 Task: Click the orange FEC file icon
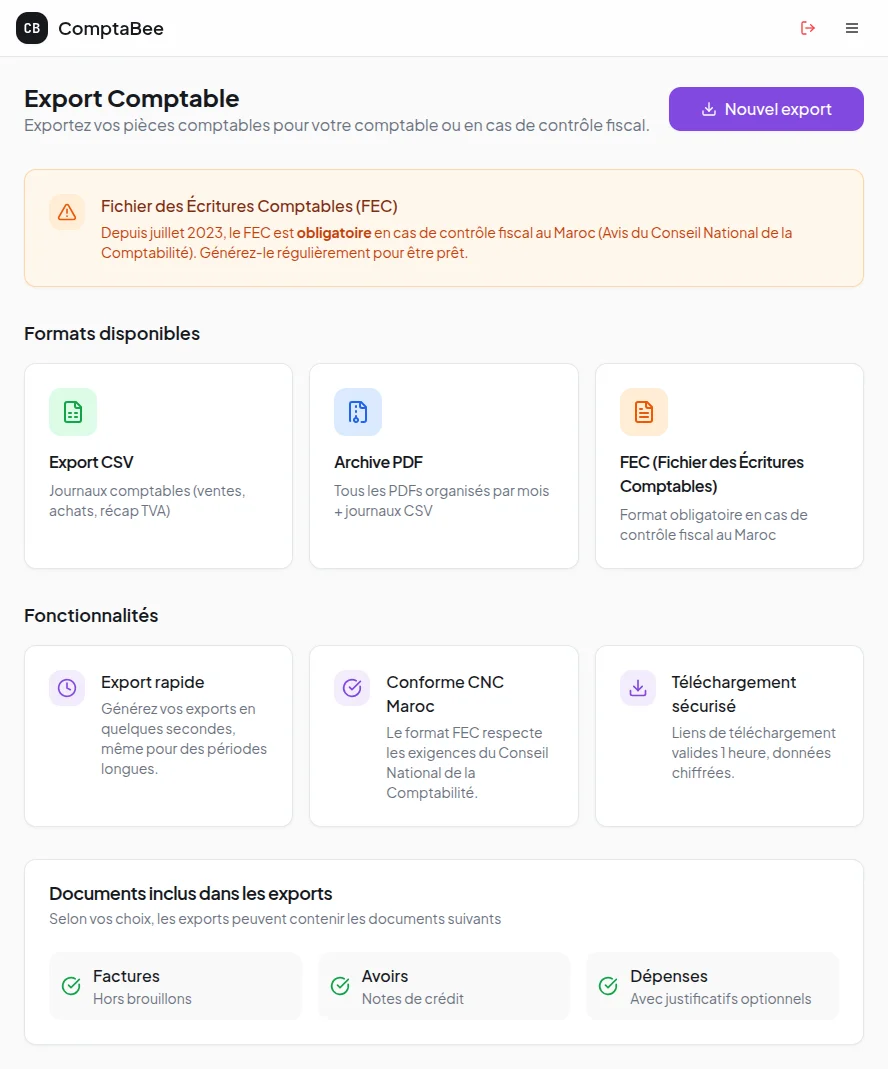pyautogui.click(x=644, y=412)
